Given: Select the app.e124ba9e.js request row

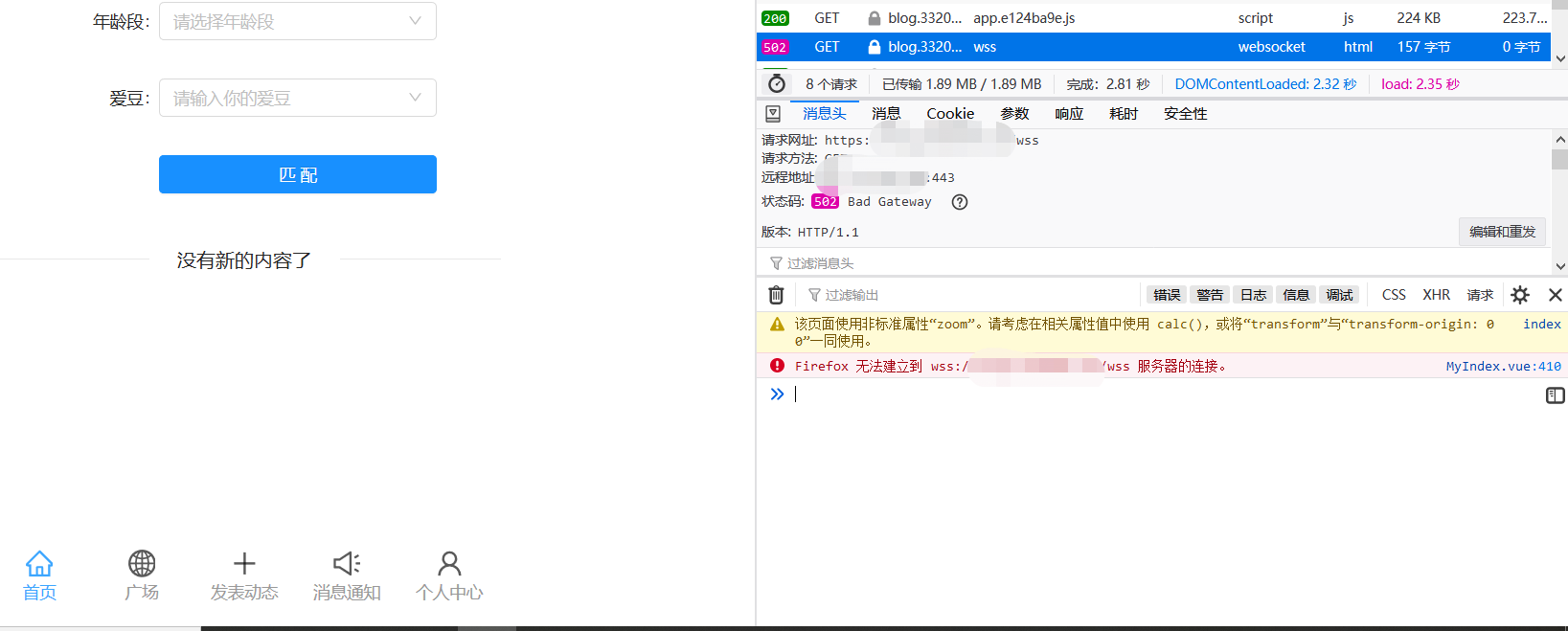Looking at the screenshot, I should tap(1154, 18).
